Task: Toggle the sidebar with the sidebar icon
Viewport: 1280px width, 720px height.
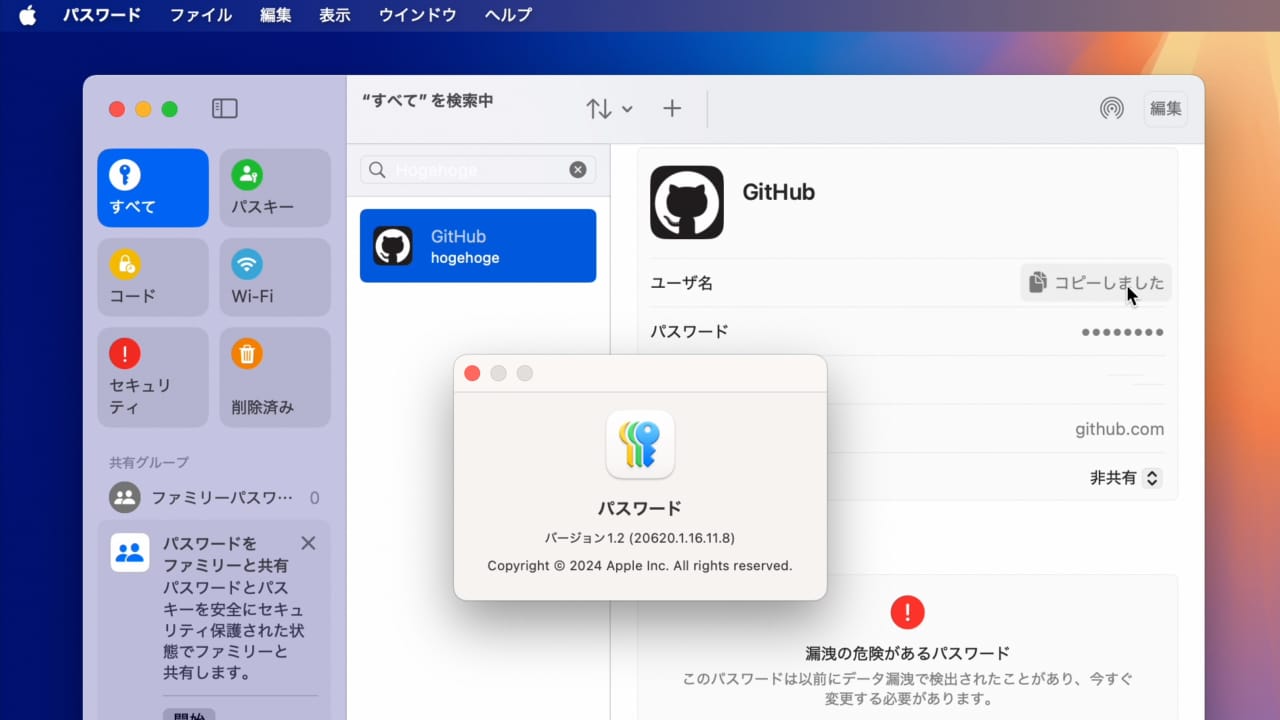Action: 225,109
